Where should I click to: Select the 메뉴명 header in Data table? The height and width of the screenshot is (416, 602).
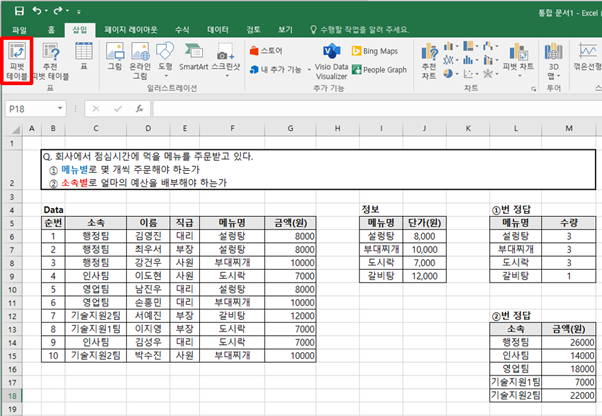232,223
